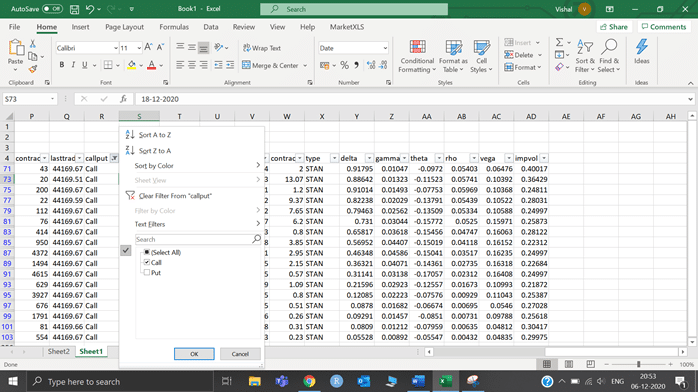Click the Windows Start button
698x392 pixels.
coord(13,381)
